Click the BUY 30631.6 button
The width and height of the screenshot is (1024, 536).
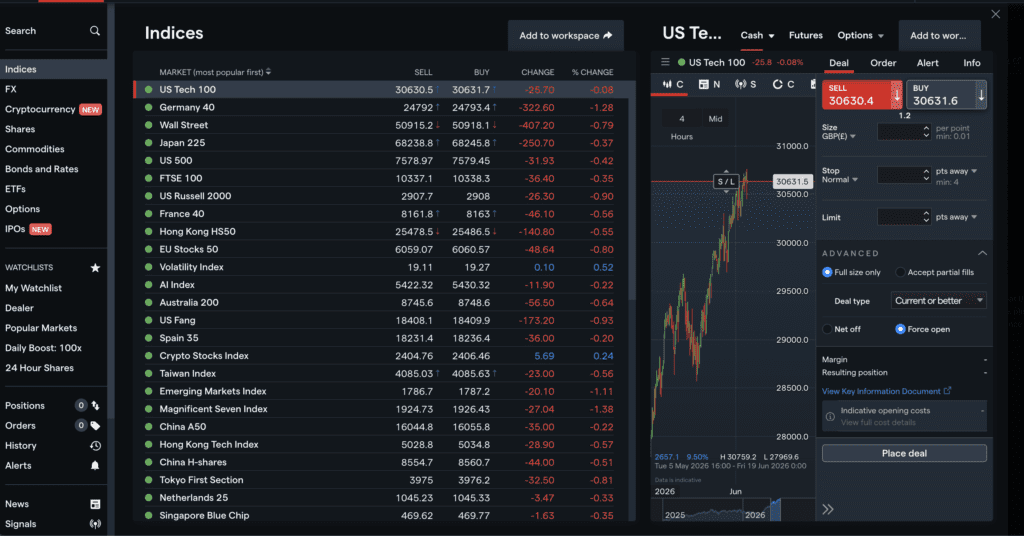(946, 95)
